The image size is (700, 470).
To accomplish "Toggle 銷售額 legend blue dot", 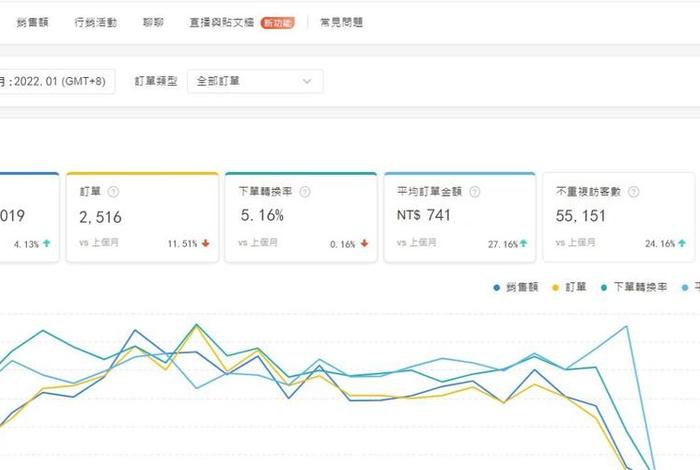I will (496, 288).
